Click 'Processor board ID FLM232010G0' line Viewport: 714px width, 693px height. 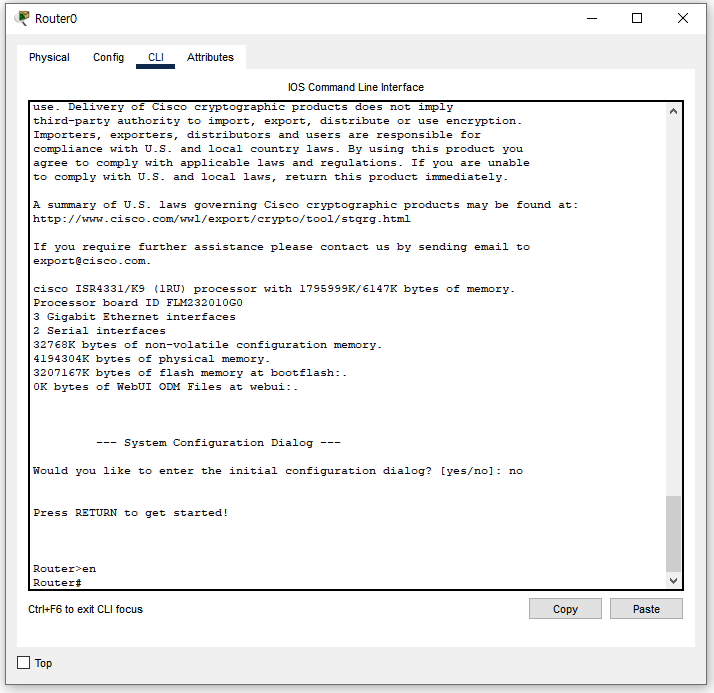[x=138, y=303]
